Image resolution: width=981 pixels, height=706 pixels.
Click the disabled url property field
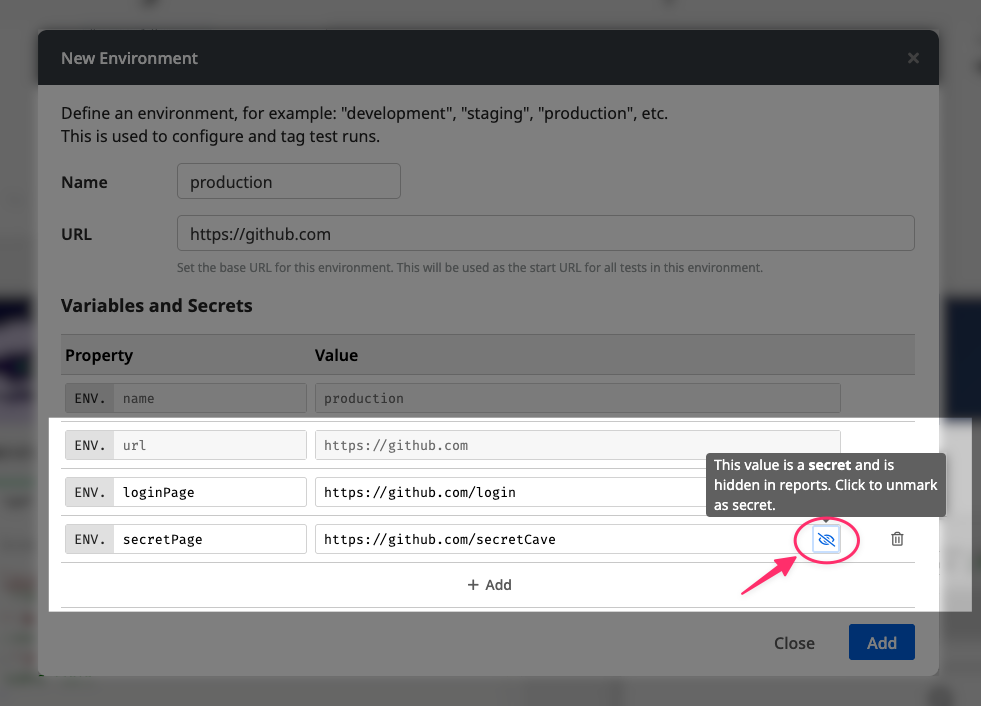[208, 445]
